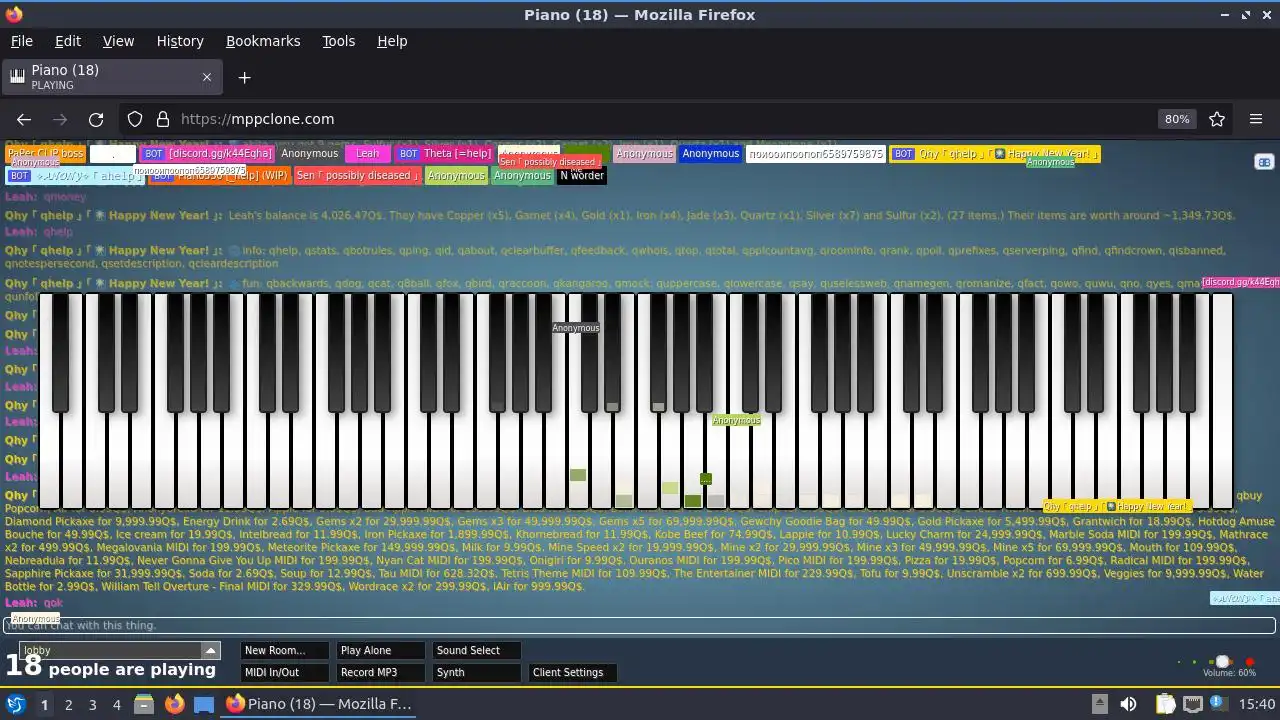The height and width of the screenshot is (720, 1280).
Task: Expand hidden tray items with the up arrow
Action: tap(1099, 704)
